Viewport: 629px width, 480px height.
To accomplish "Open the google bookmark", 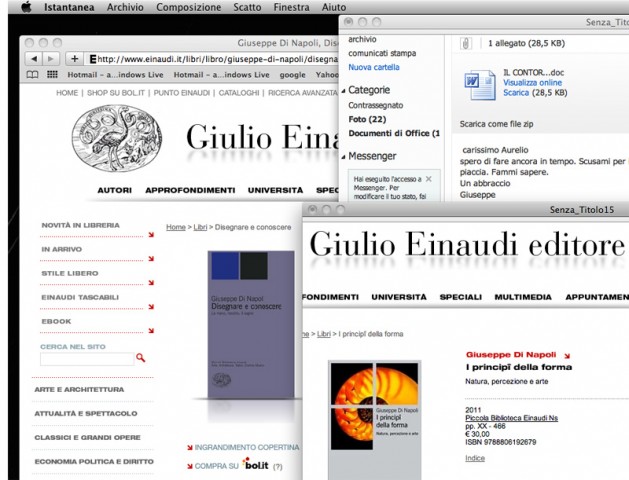I will [x=292, y=75].
